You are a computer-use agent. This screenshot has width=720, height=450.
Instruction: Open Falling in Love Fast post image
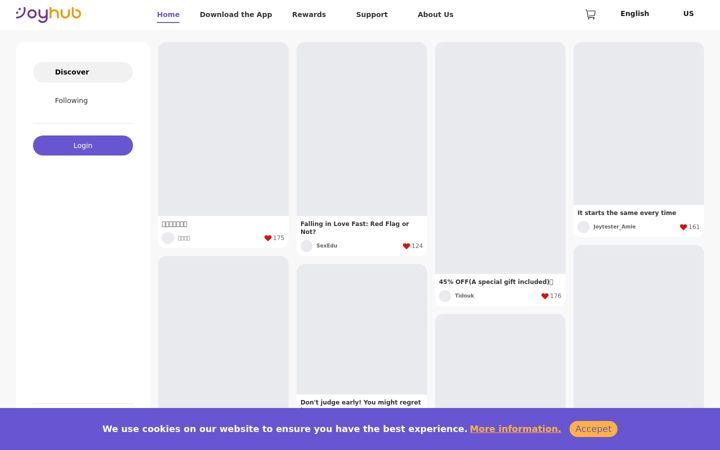point(361,129)
